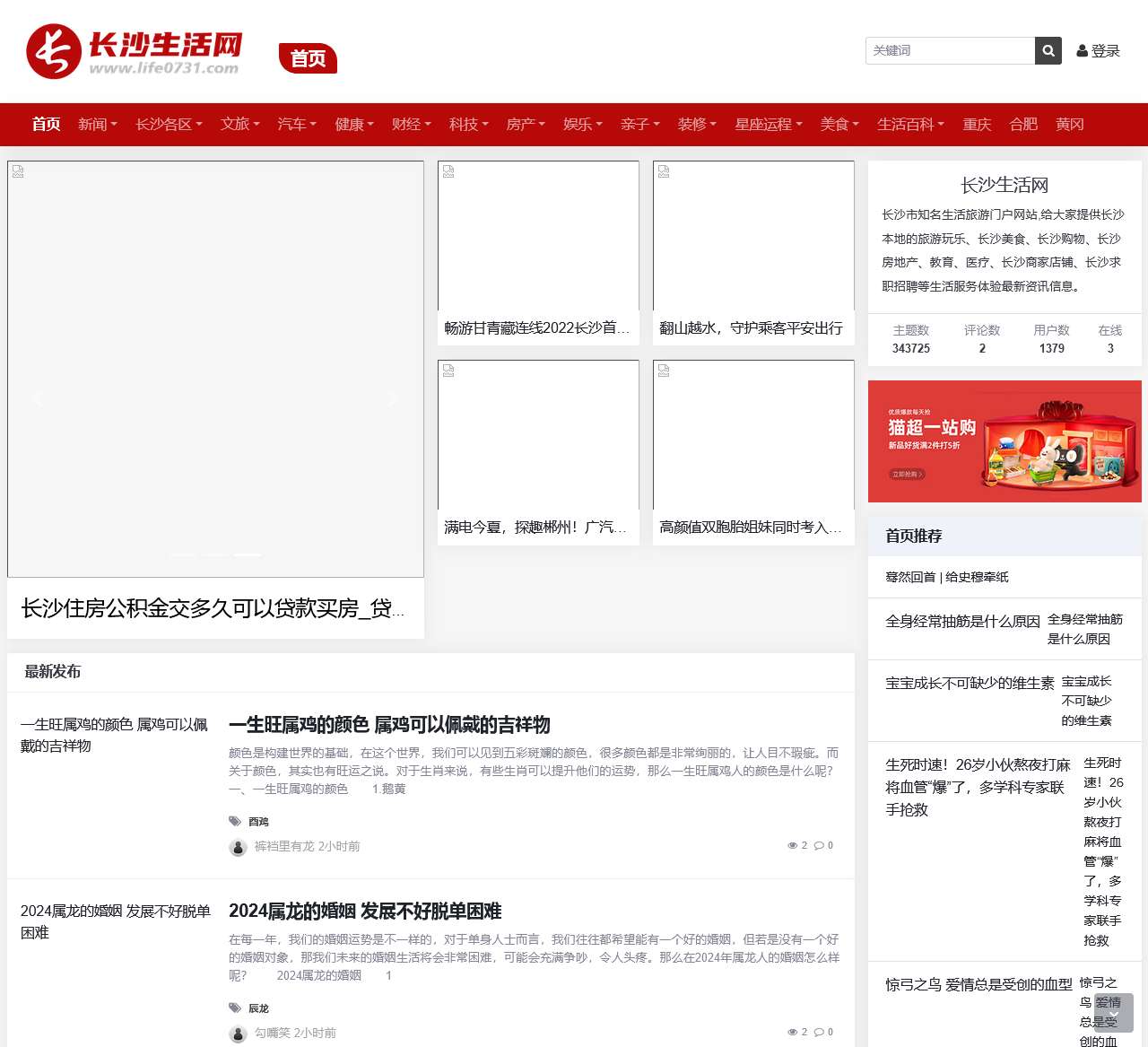Open article 2024属龙的婚姻 发展不好脱单困难
1148x1047 pixels.
(x=365, y=911)
